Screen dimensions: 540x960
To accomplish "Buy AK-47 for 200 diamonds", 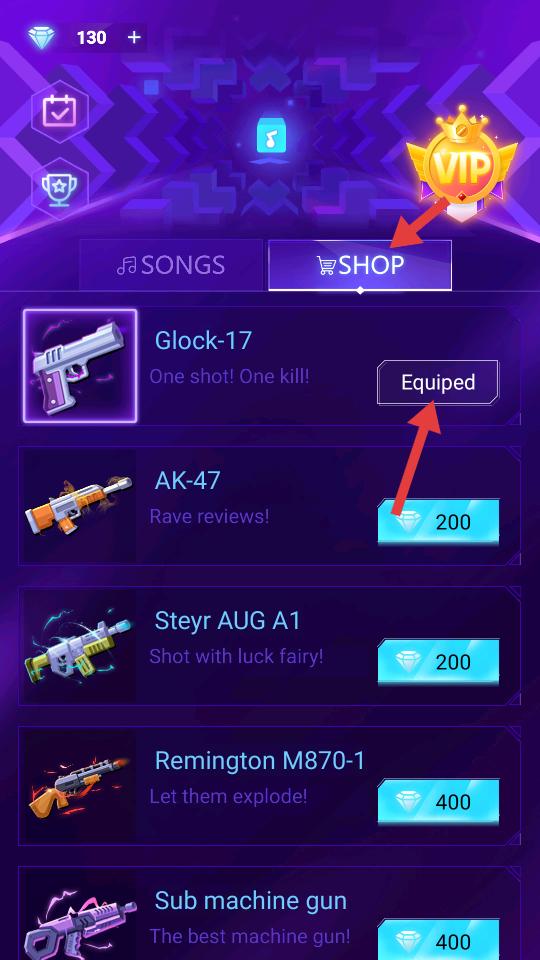I will (x=438, y=522).
